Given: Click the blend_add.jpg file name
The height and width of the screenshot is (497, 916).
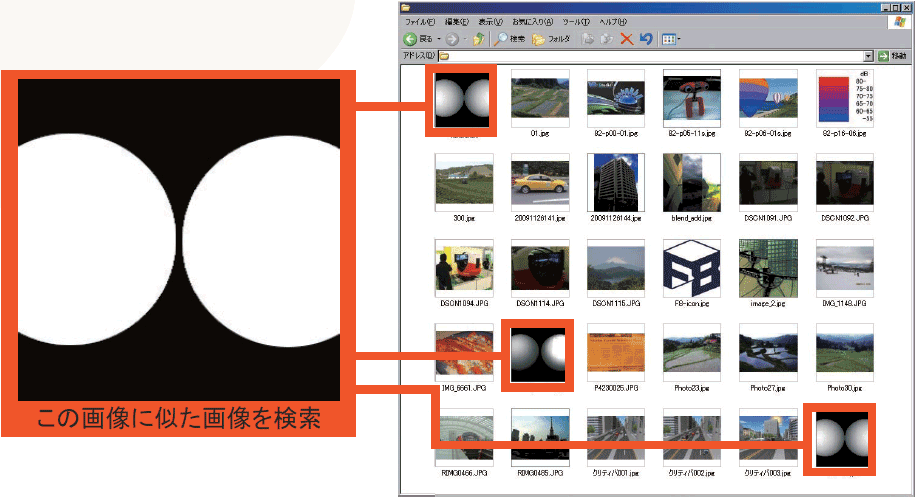Looking at the screenshot, I should 692,218.
